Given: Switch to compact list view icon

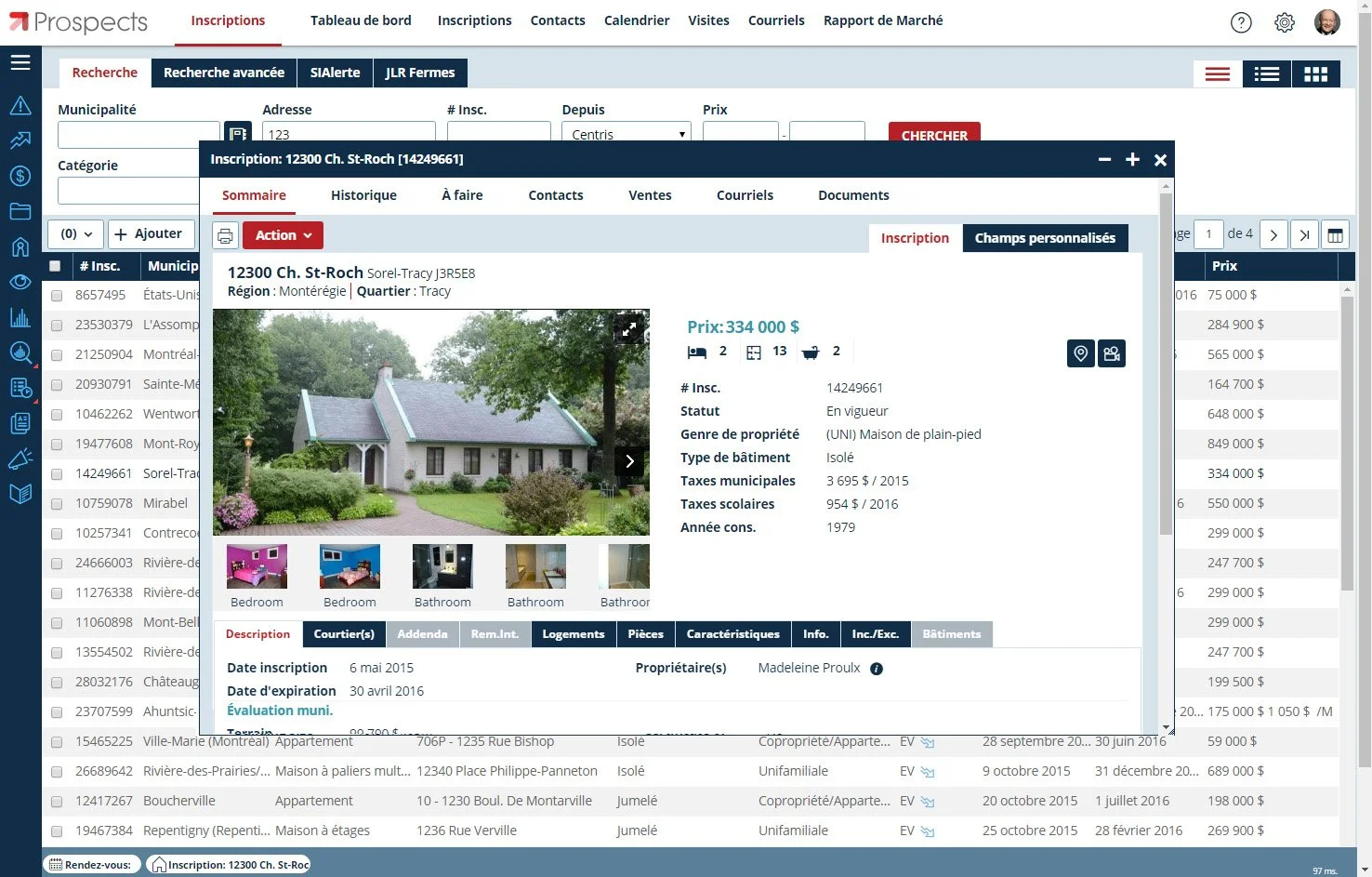Looking at the screenshot, I should (x=1218, y=74).
